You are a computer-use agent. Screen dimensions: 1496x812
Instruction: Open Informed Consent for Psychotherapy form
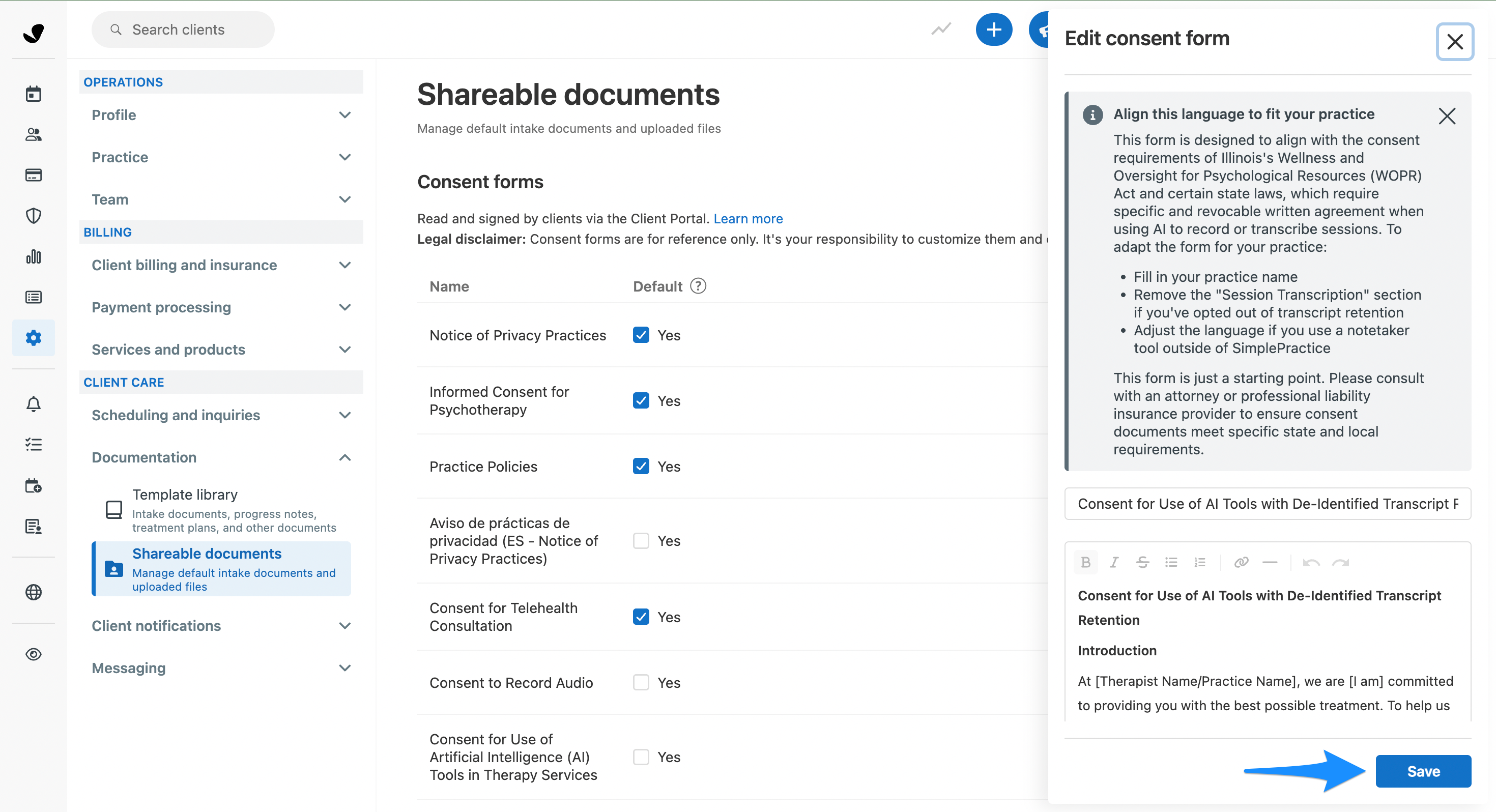click(x=499, y=400)
